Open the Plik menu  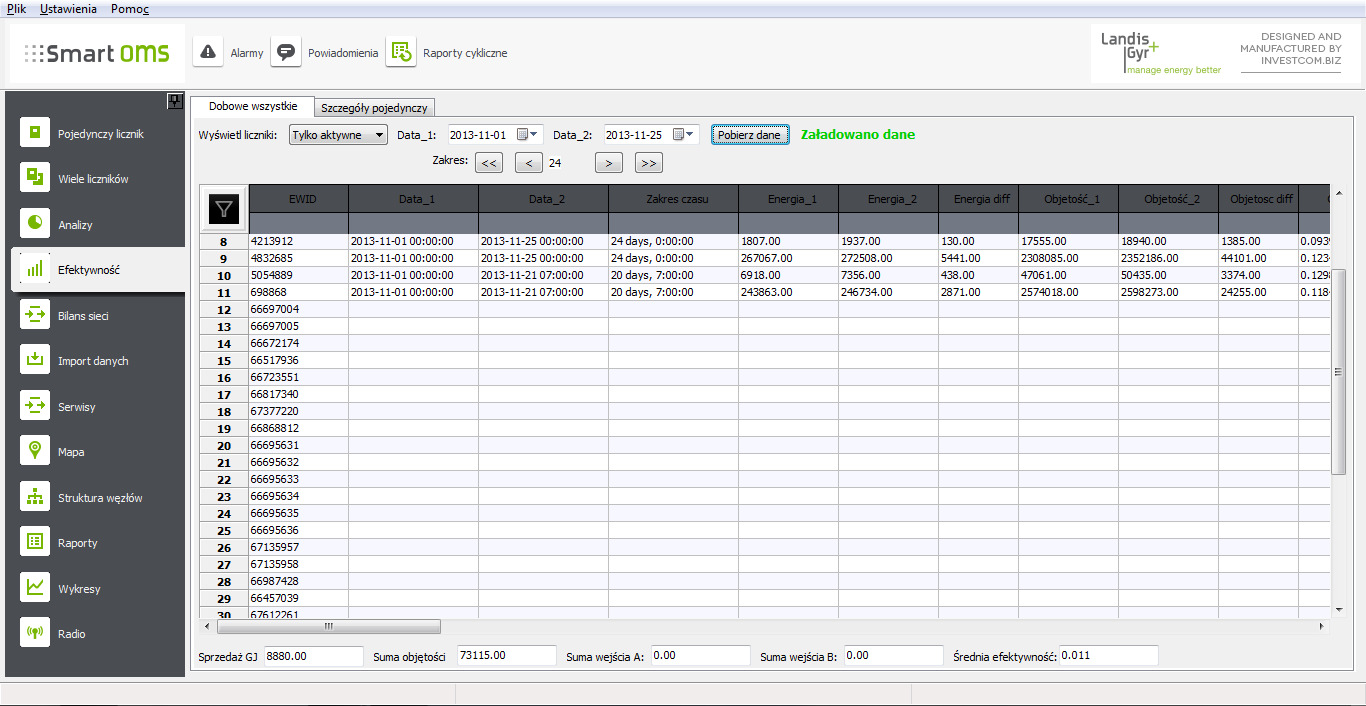tap(16, 9)
